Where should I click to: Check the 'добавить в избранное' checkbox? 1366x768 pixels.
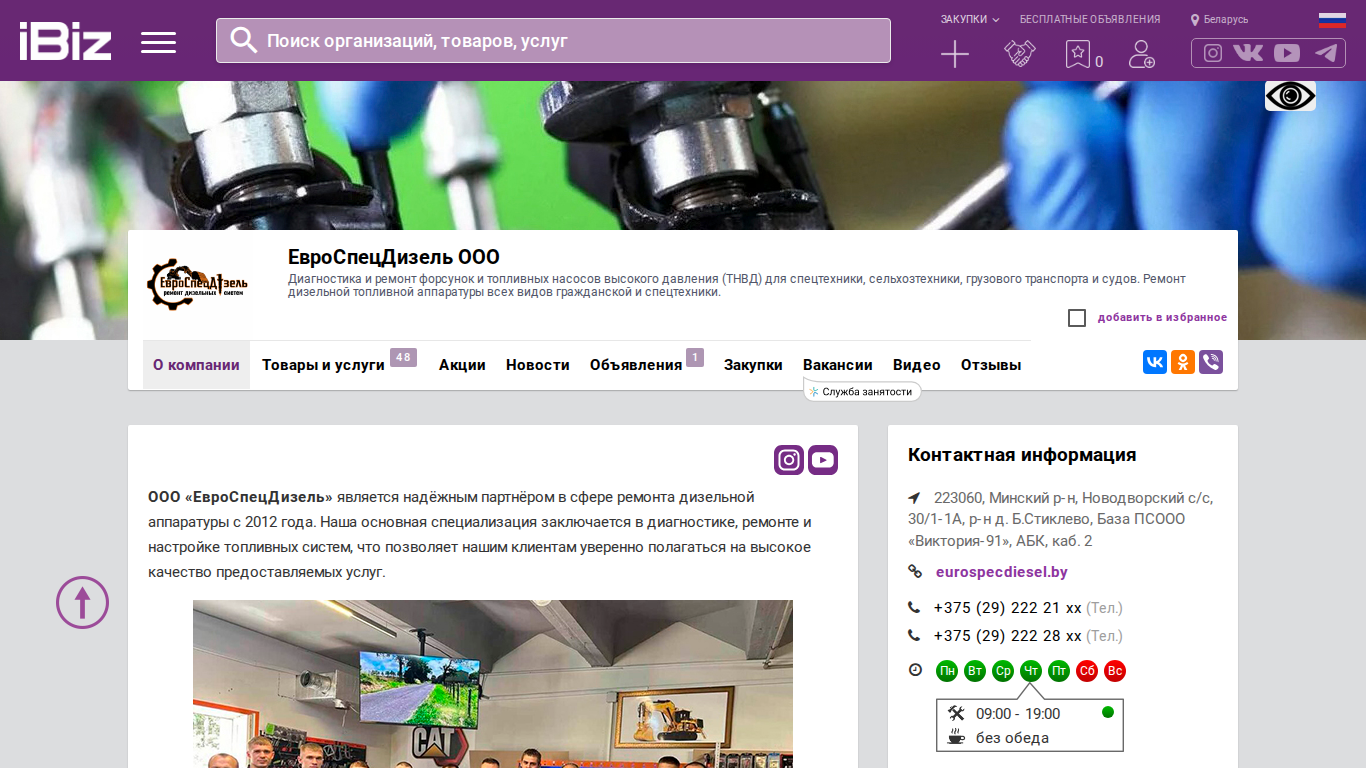(x=1077, y=318)
